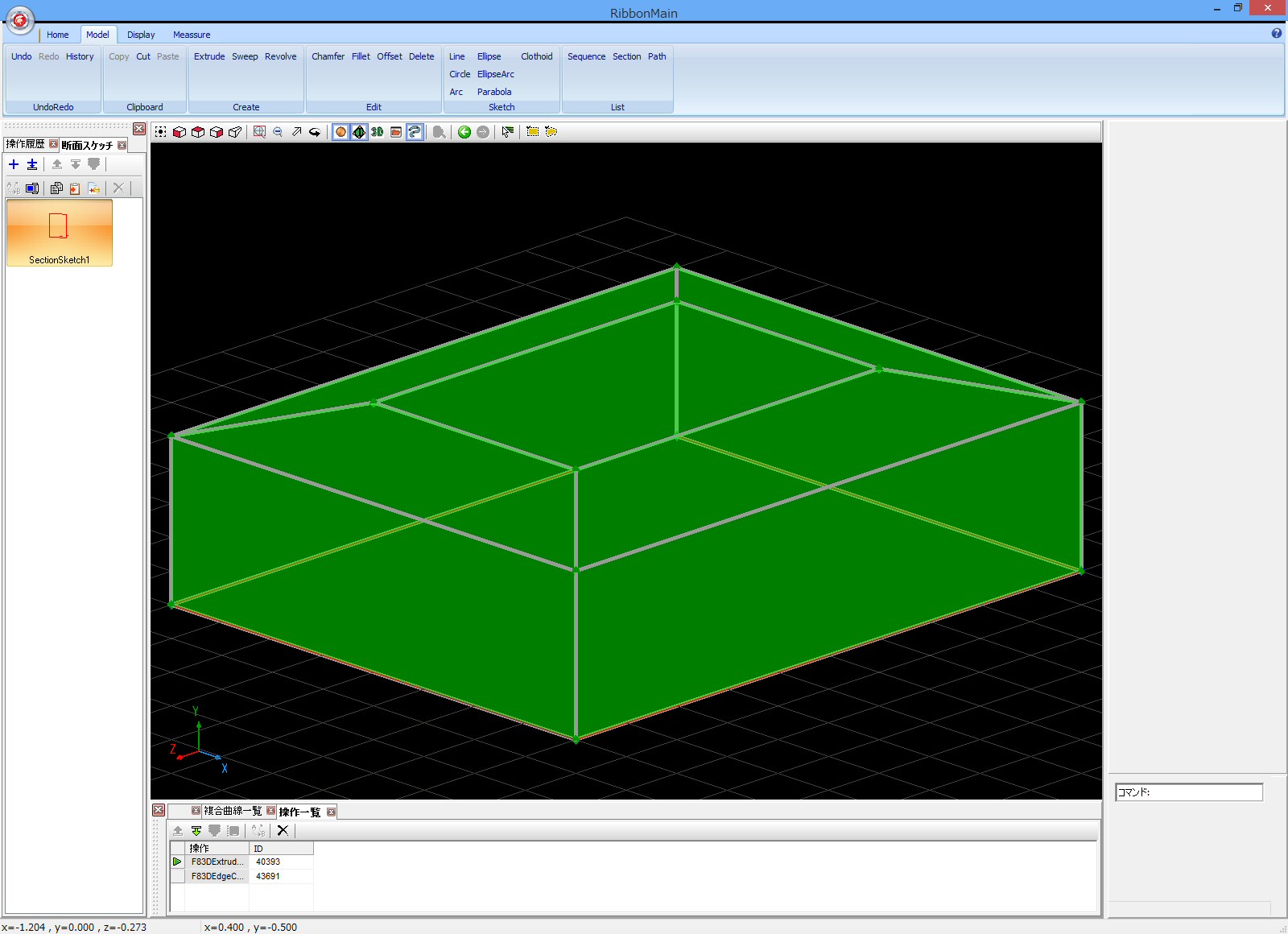Image resolution: width=1288 pixels, height=934 pixels.
Task: Open the Section list
Action: pos(627,56)
